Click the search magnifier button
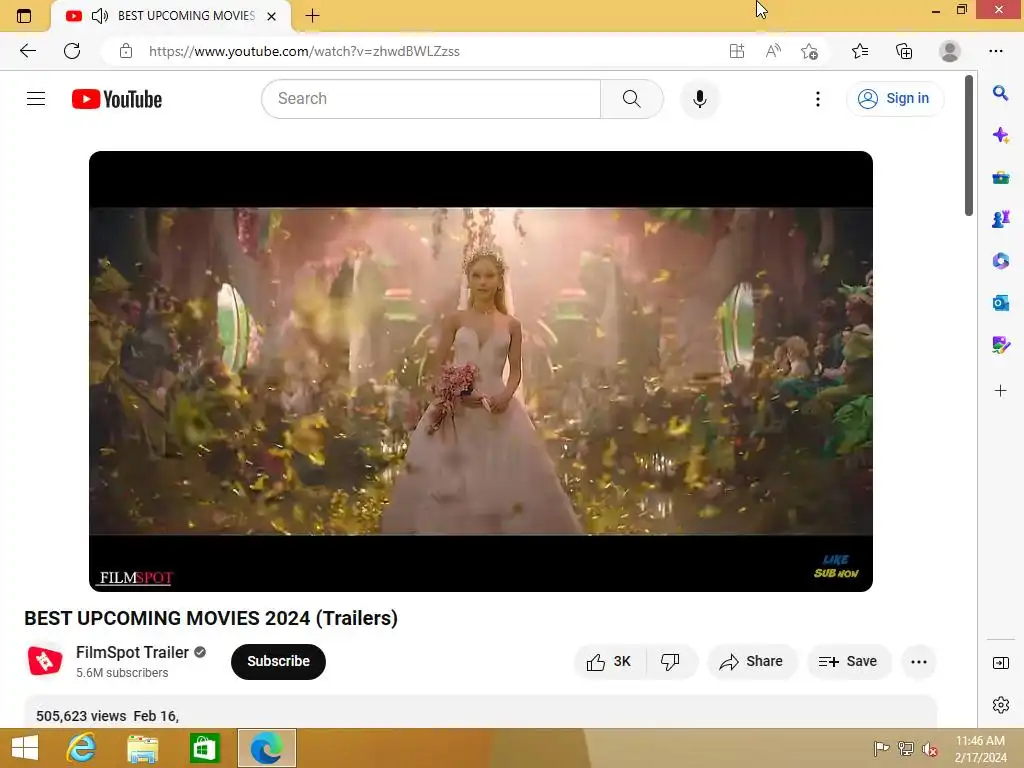The image size is (1024, 768). point(632,99)
